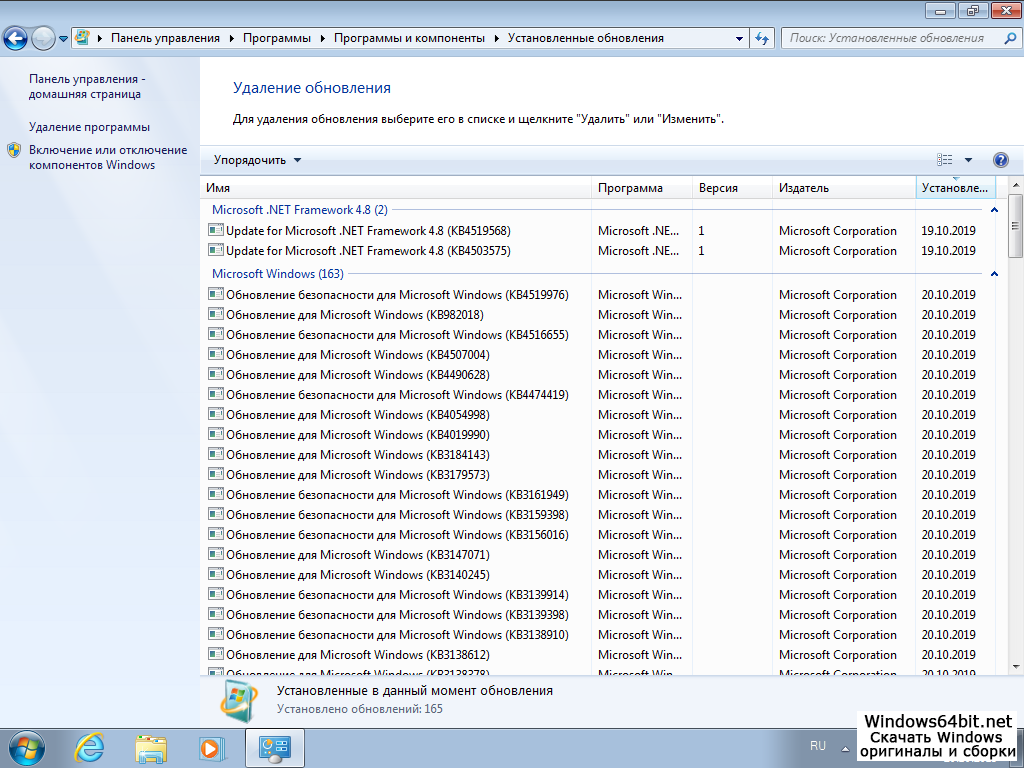Click Панель управления breadcrumb item

165,38
